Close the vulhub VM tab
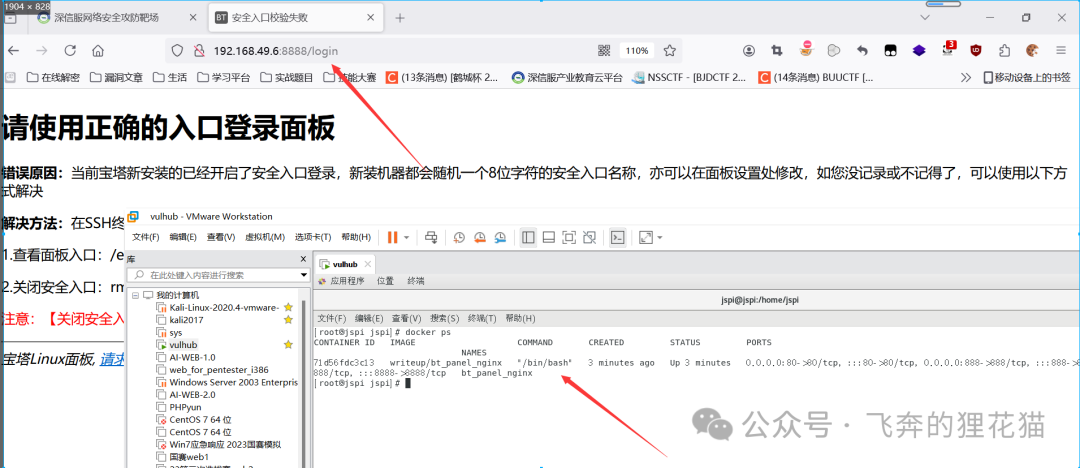This screenshot has height=468, width=1080. [x=368, y=264]
